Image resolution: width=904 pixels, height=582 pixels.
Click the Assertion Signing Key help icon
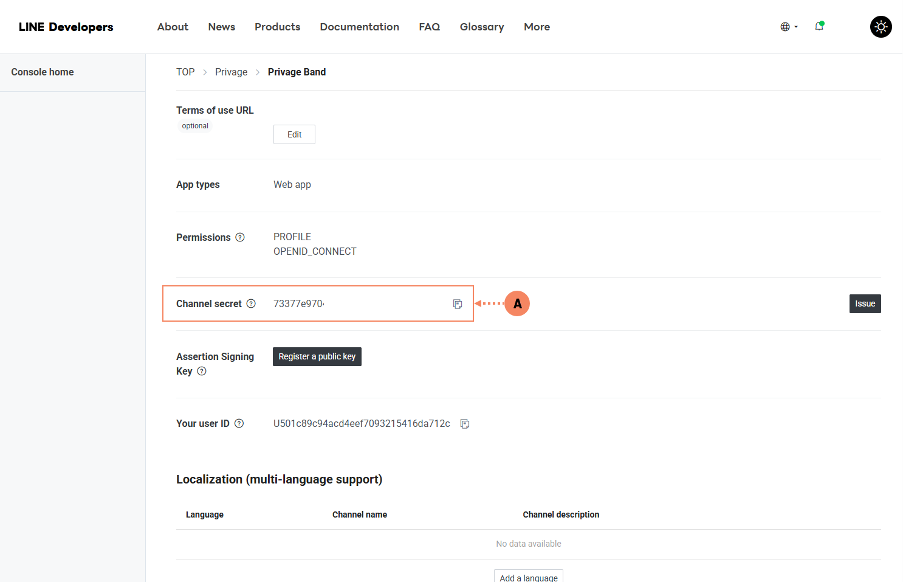[202, 371]
